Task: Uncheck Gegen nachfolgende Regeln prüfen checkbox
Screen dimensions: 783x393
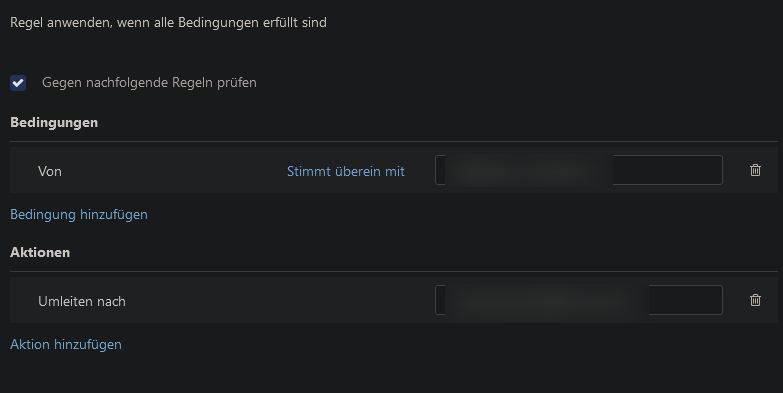Action: [x=18, y=83]
